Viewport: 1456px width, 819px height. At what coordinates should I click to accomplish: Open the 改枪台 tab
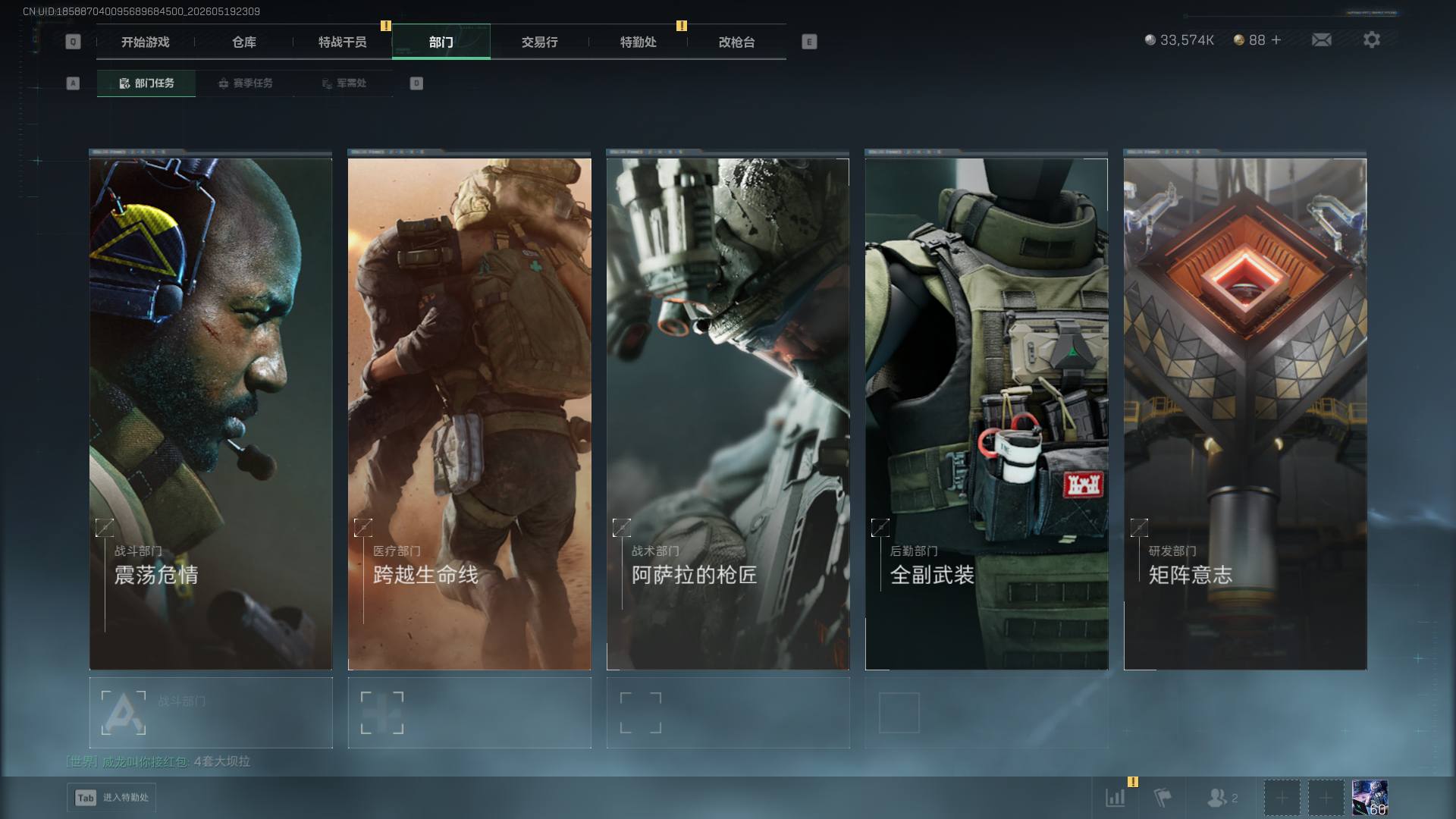pyautogui.click(x=737, y=42)
